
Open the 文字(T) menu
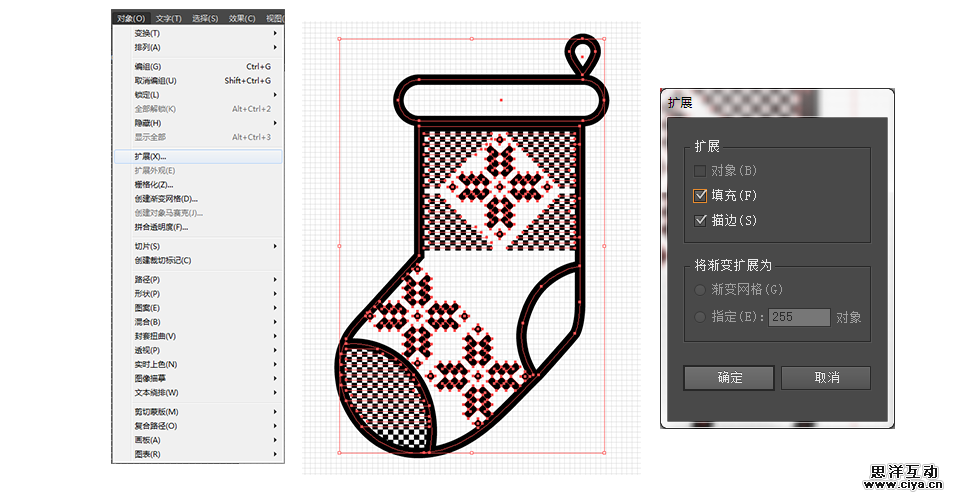169,18
